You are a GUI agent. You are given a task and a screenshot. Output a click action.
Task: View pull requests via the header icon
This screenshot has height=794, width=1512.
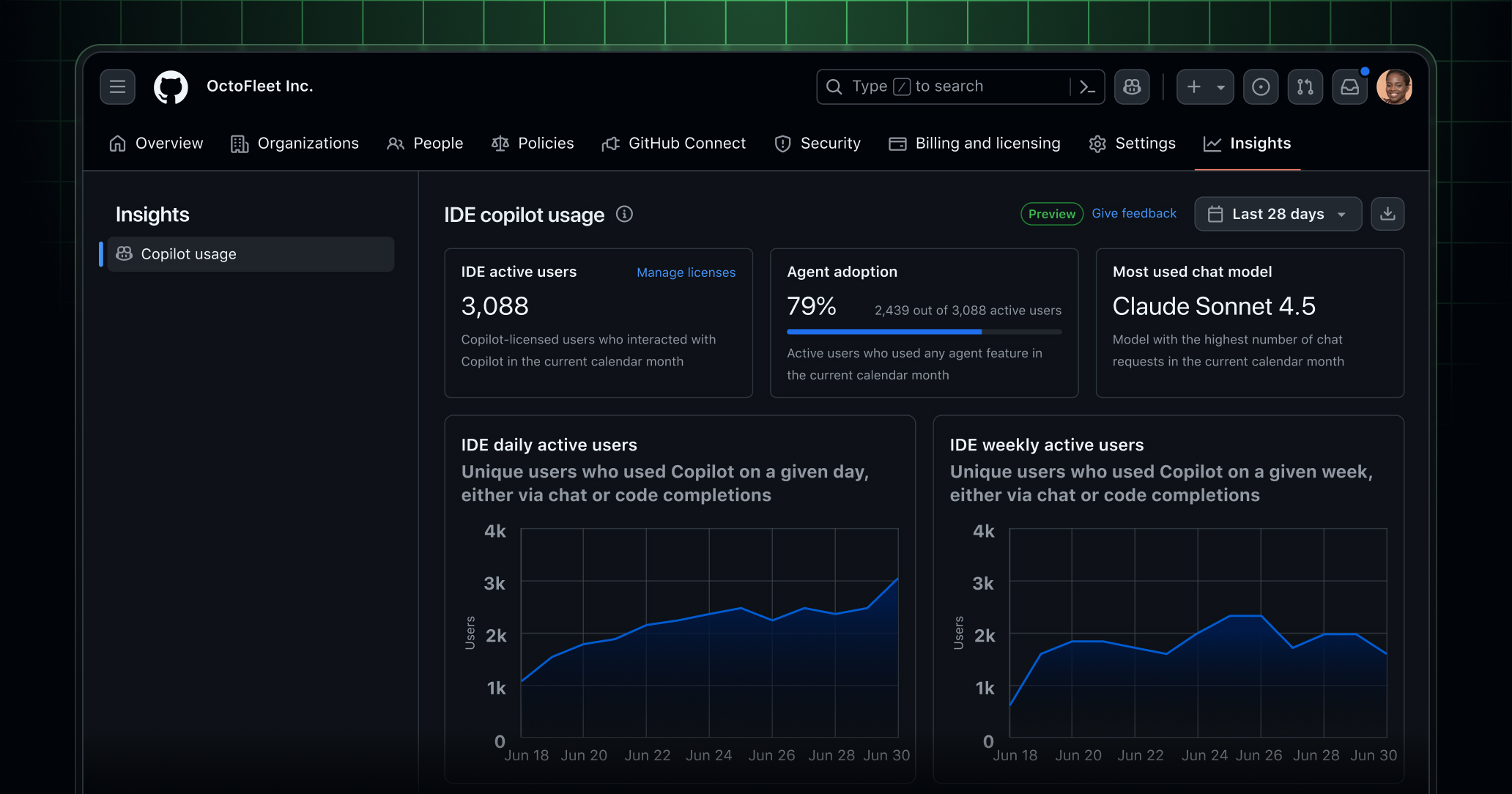[1305, 86]
